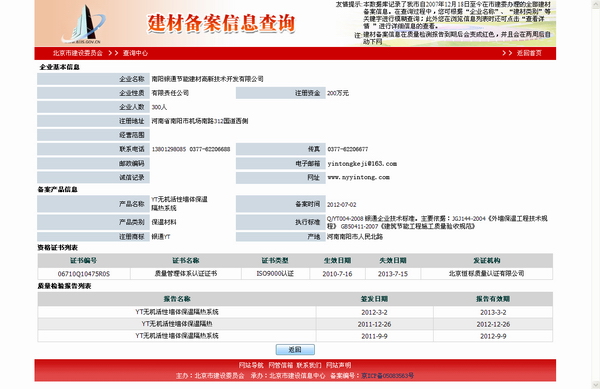The width and height of the screenshot is (600, 389).
Task: Click the fax number 0377-62206677
Action: pos(347,149)
